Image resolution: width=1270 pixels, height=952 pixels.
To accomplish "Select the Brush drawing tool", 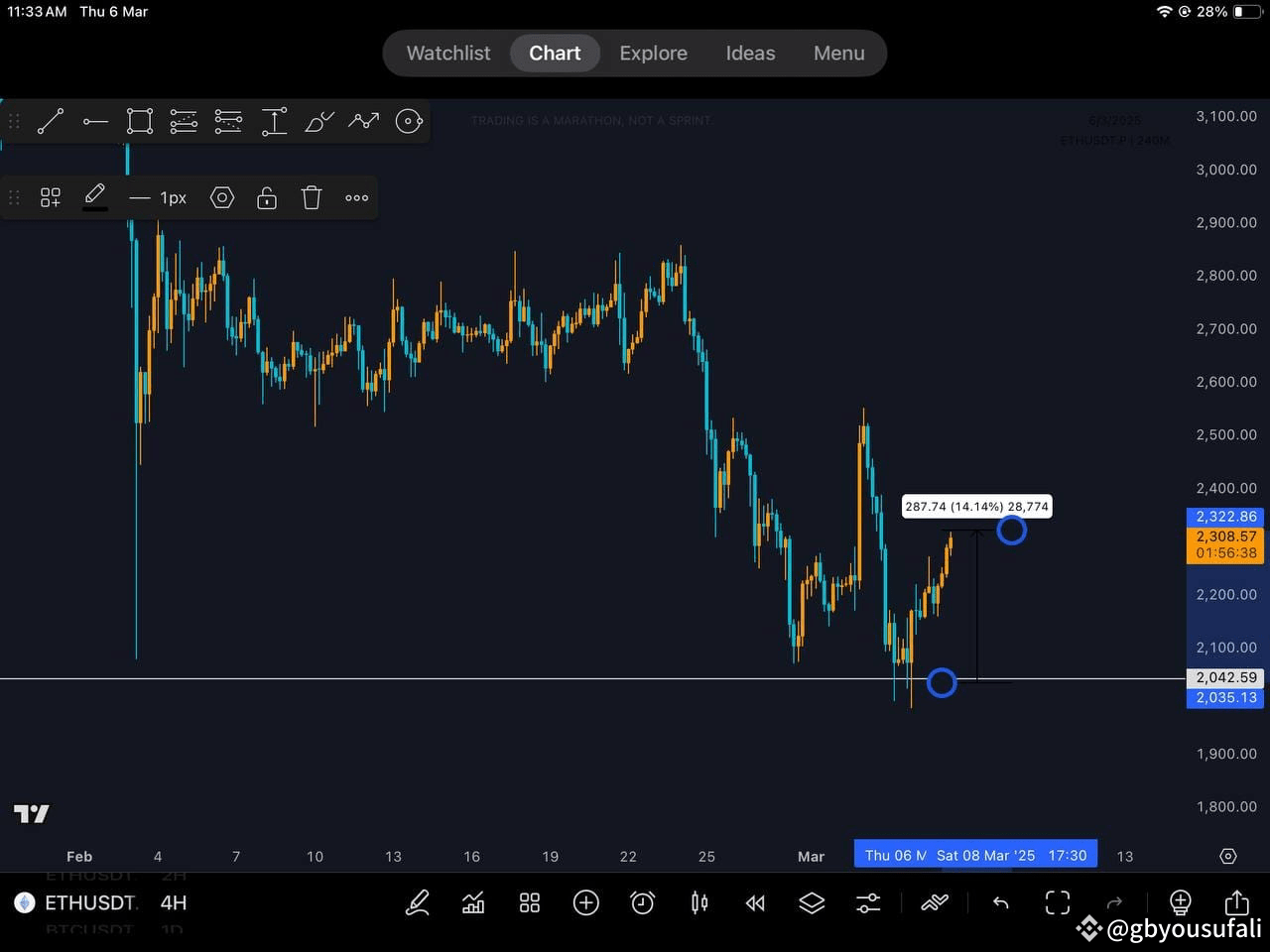I will 318,121.
